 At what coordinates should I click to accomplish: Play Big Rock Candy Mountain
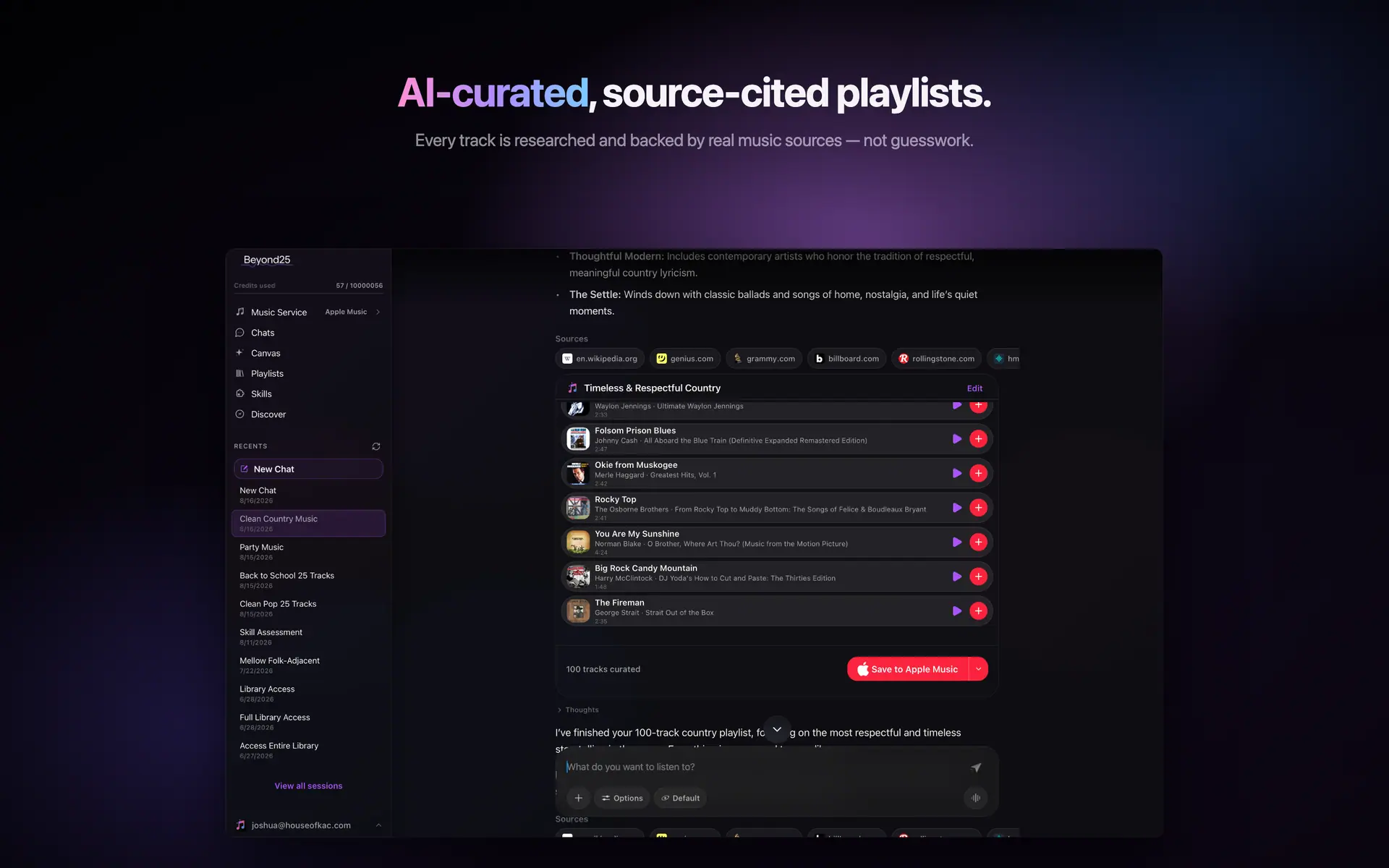point(956,576)
